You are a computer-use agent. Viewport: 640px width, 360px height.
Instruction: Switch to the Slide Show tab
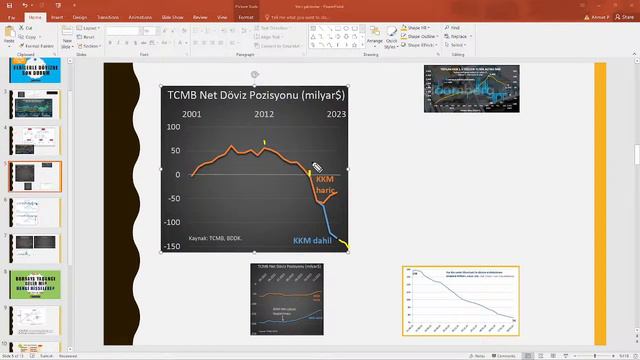coord(172,17)
